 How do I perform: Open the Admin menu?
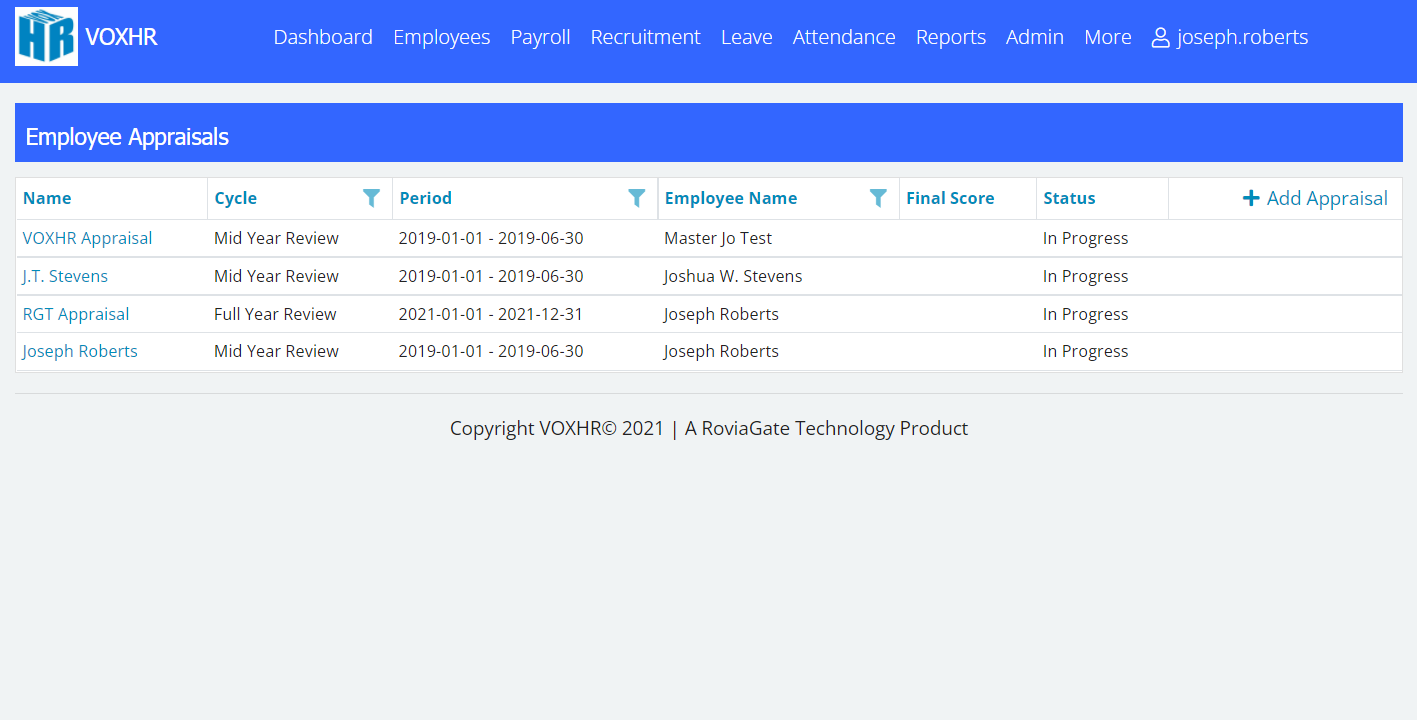(x=1035, y=37)
